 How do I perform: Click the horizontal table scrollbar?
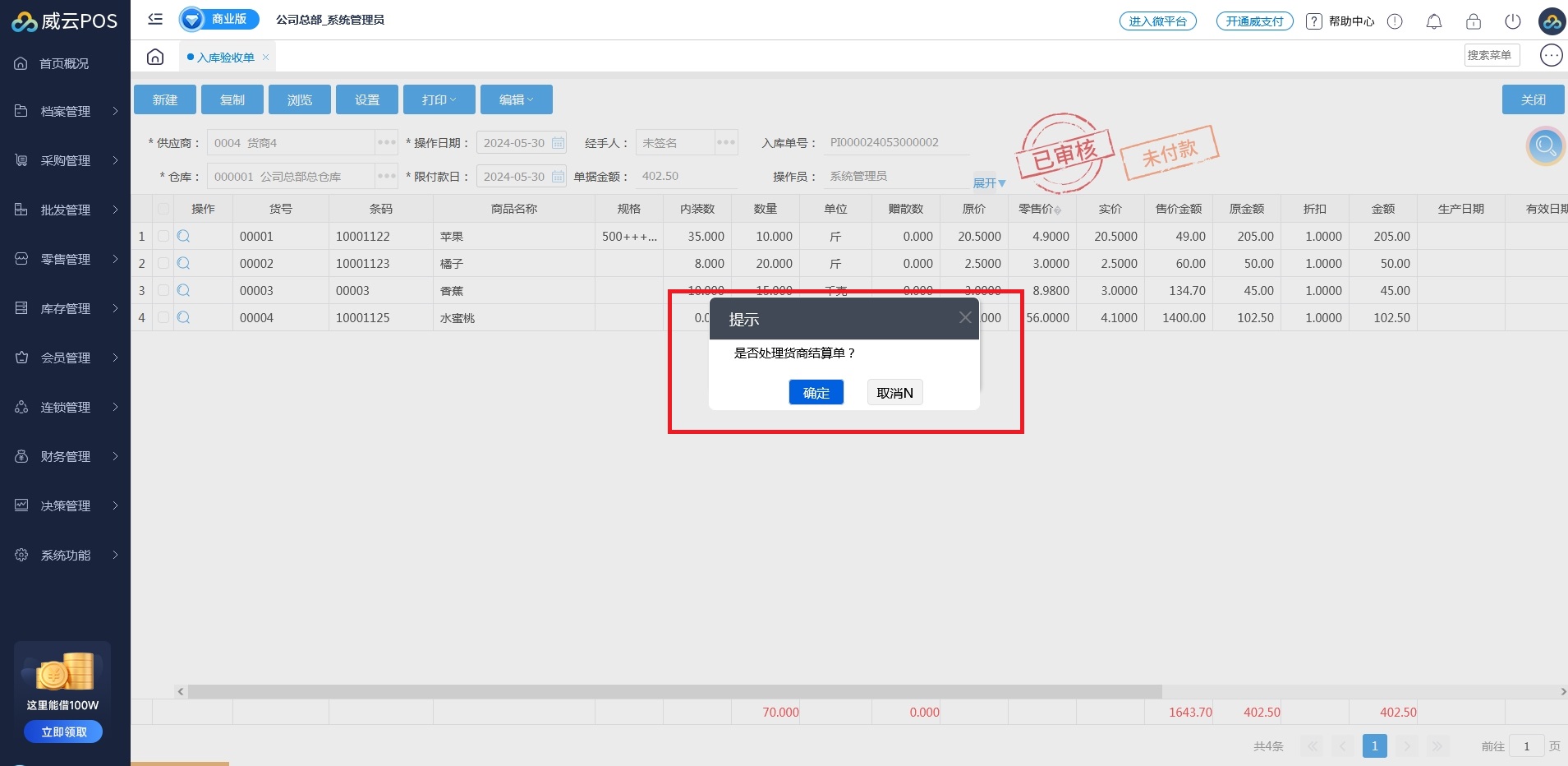coord(674,692)
